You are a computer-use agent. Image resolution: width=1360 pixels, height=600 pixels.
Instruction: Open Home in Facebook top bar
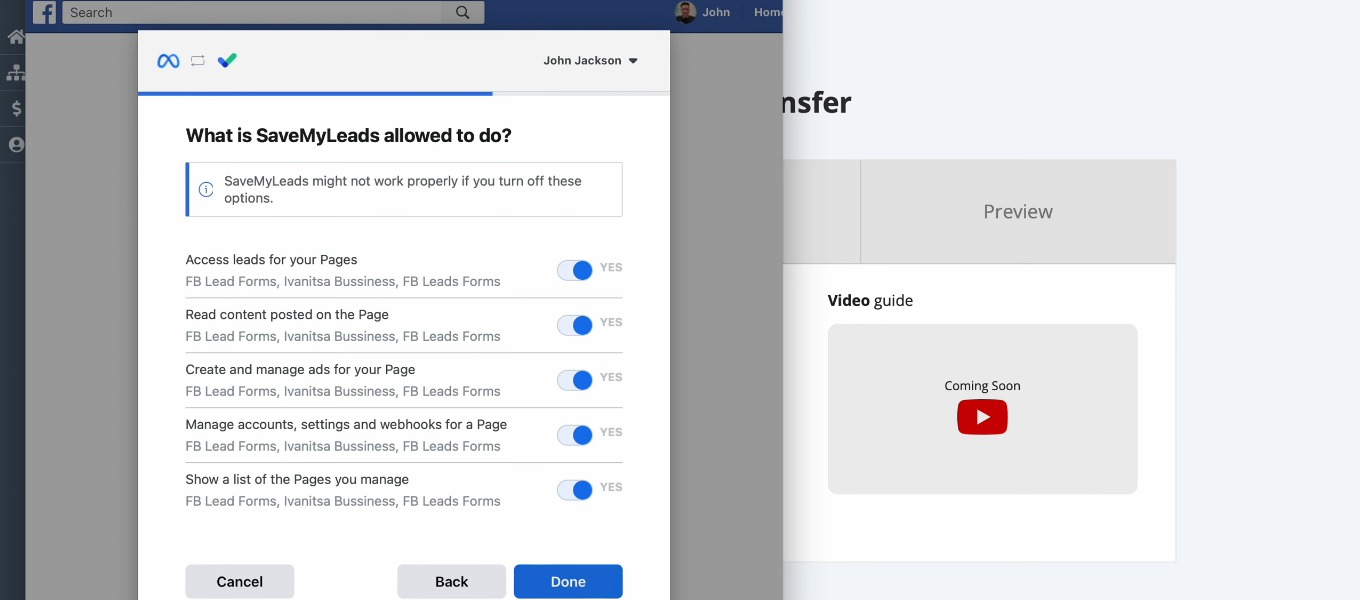(x=768, y=12)
